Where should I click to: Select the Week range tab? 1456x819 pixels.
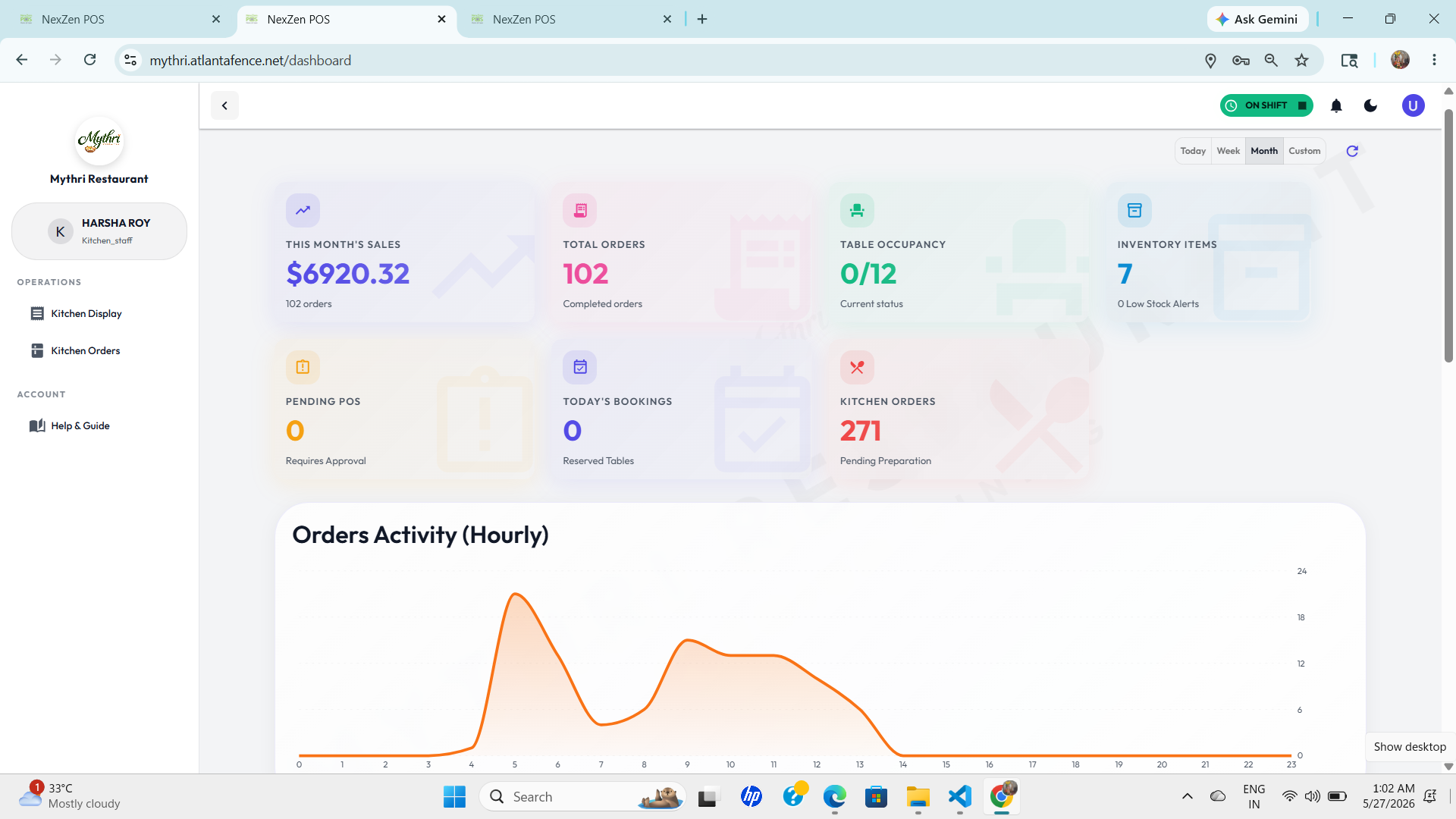1228,151
